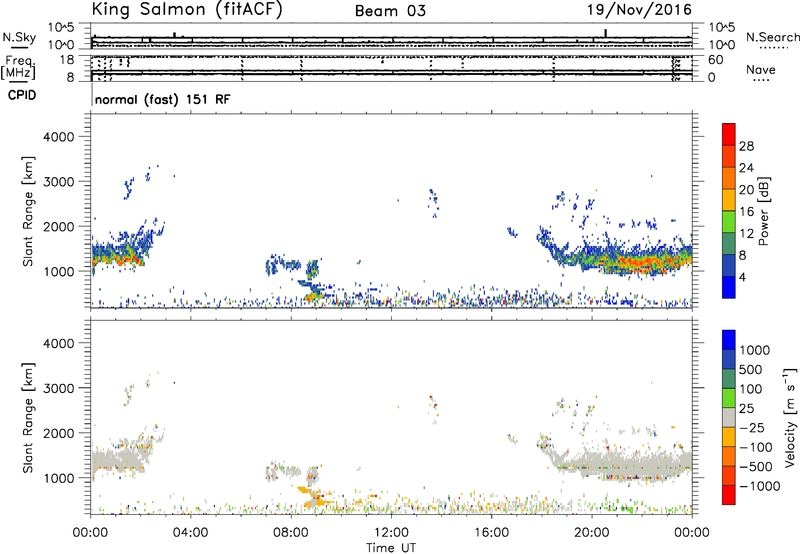Click the "16:00" time tick label
The image size is (800, 554).
pos(491,533)
